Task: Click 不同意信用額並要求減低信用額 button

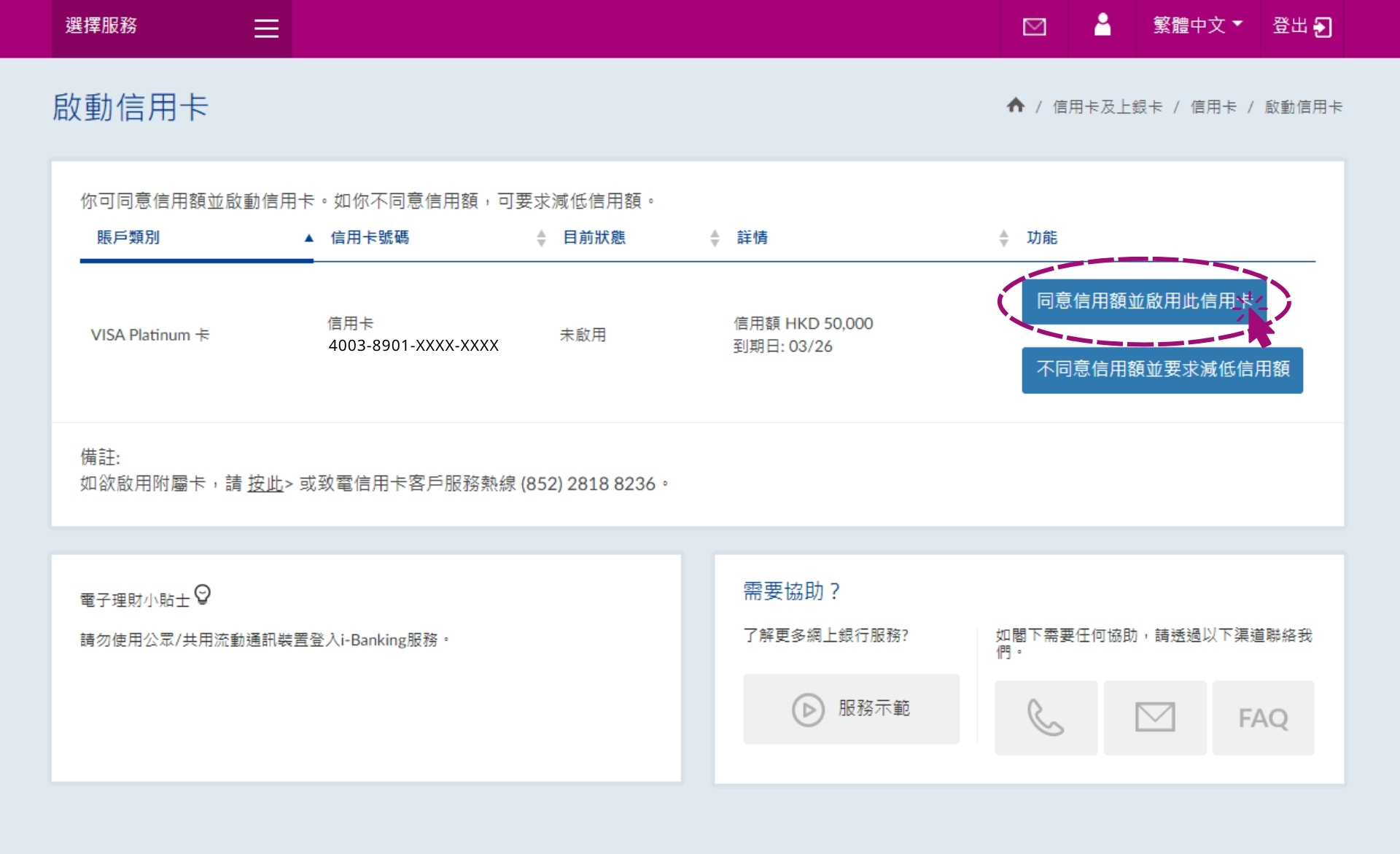Action: pos(1162,370)
